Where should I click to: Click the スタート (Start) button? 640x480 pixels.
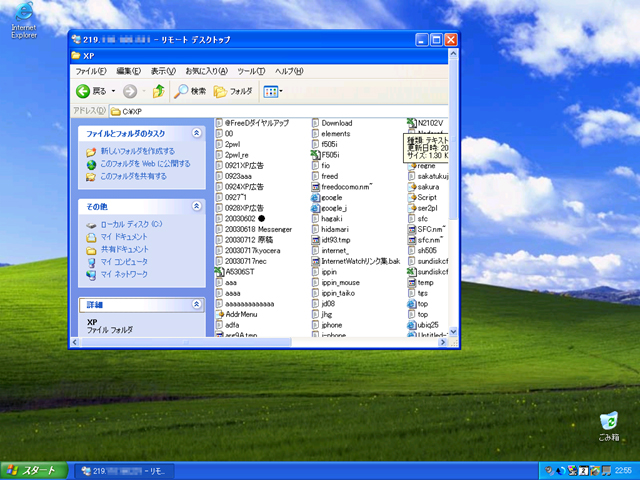pos(32,470)
